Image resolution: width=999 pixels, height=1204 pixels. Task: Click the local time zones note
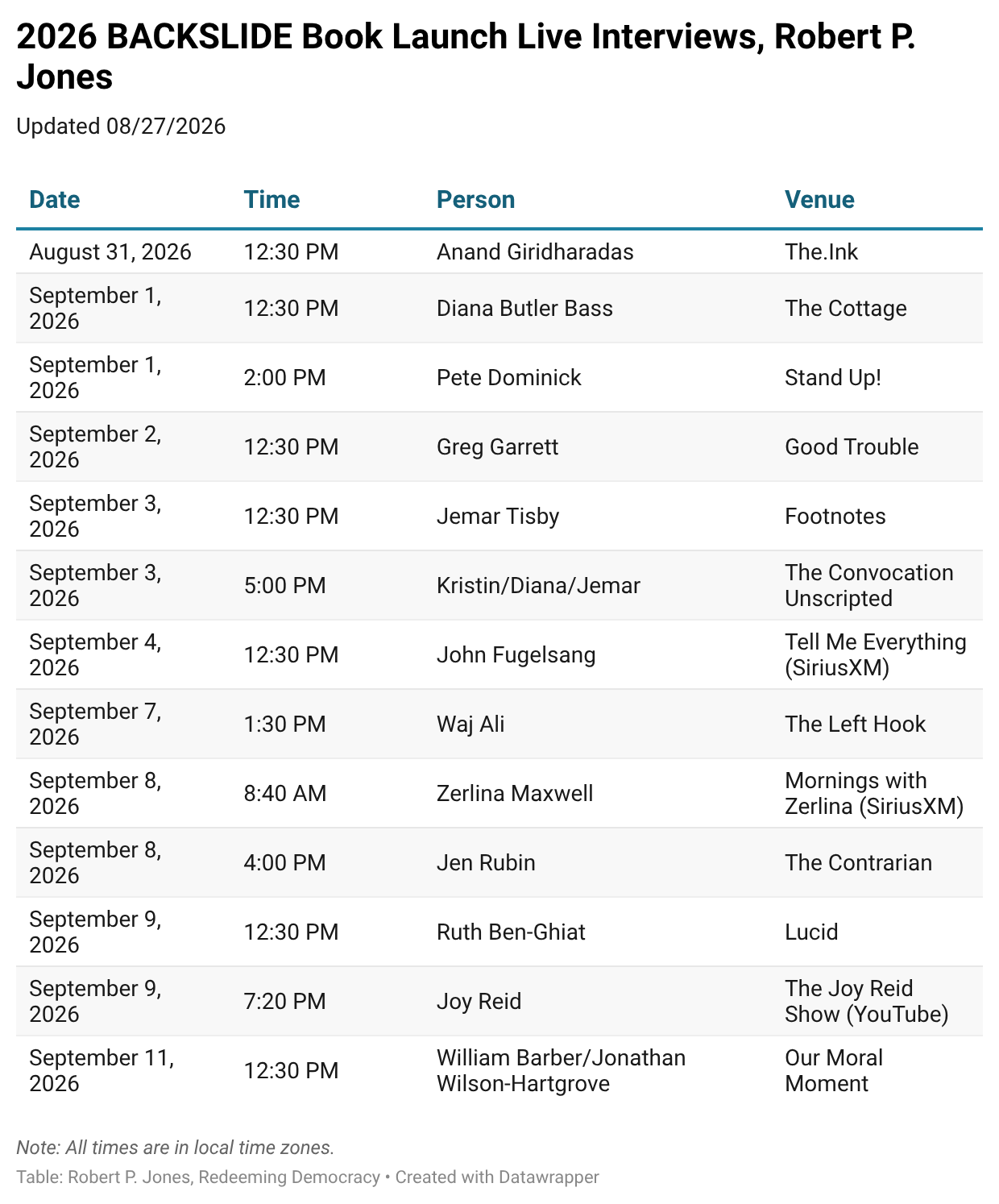(175, 1148)
